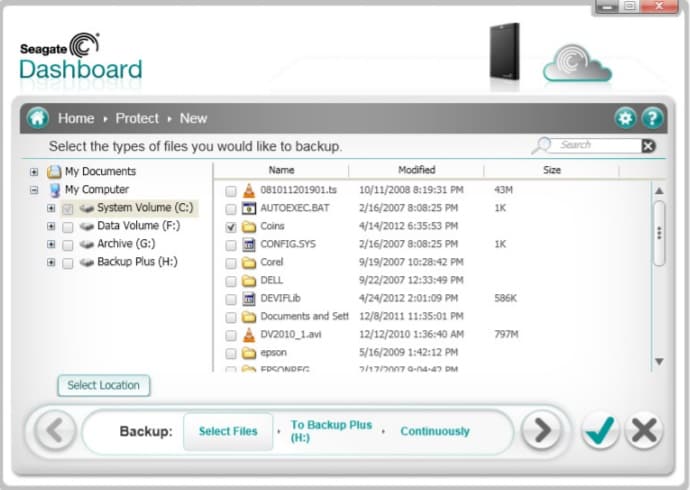Check the epson folder checkbox
The width and height of the screenshot is (690, 490).
point(231,353)
